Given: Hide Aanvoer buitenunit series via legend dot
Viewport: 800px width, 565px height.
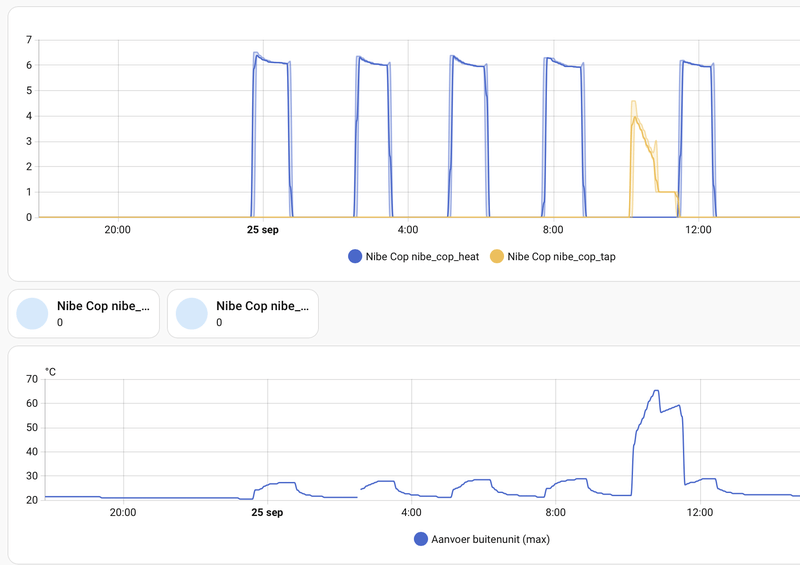Looking at the screenshot, I should click(421, 539).
